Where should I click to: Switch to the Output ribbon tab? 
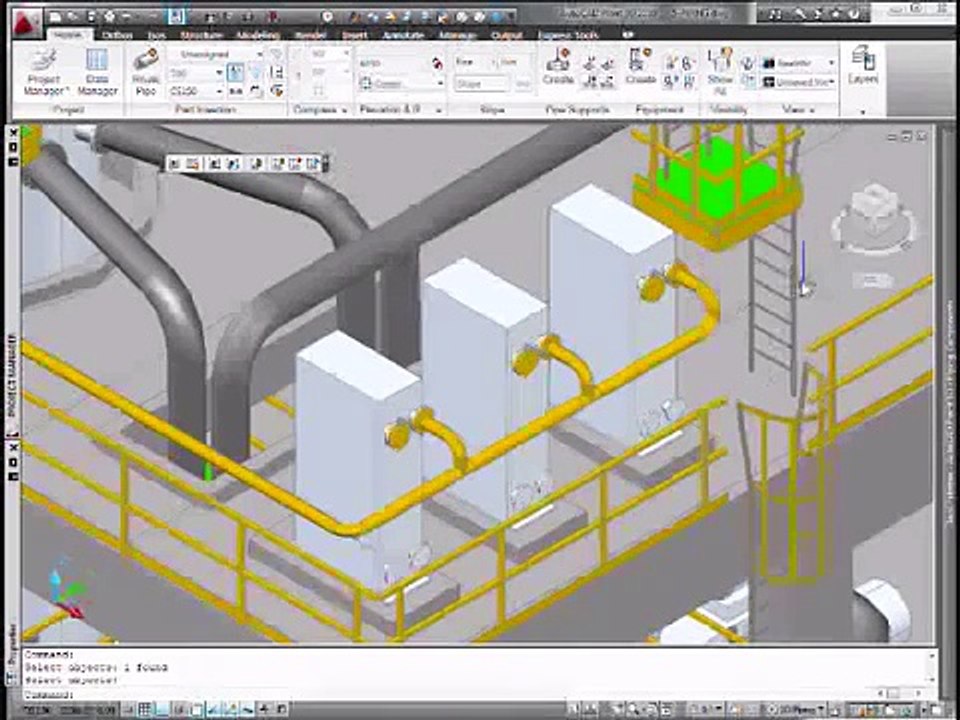click(x=506, y=36)
